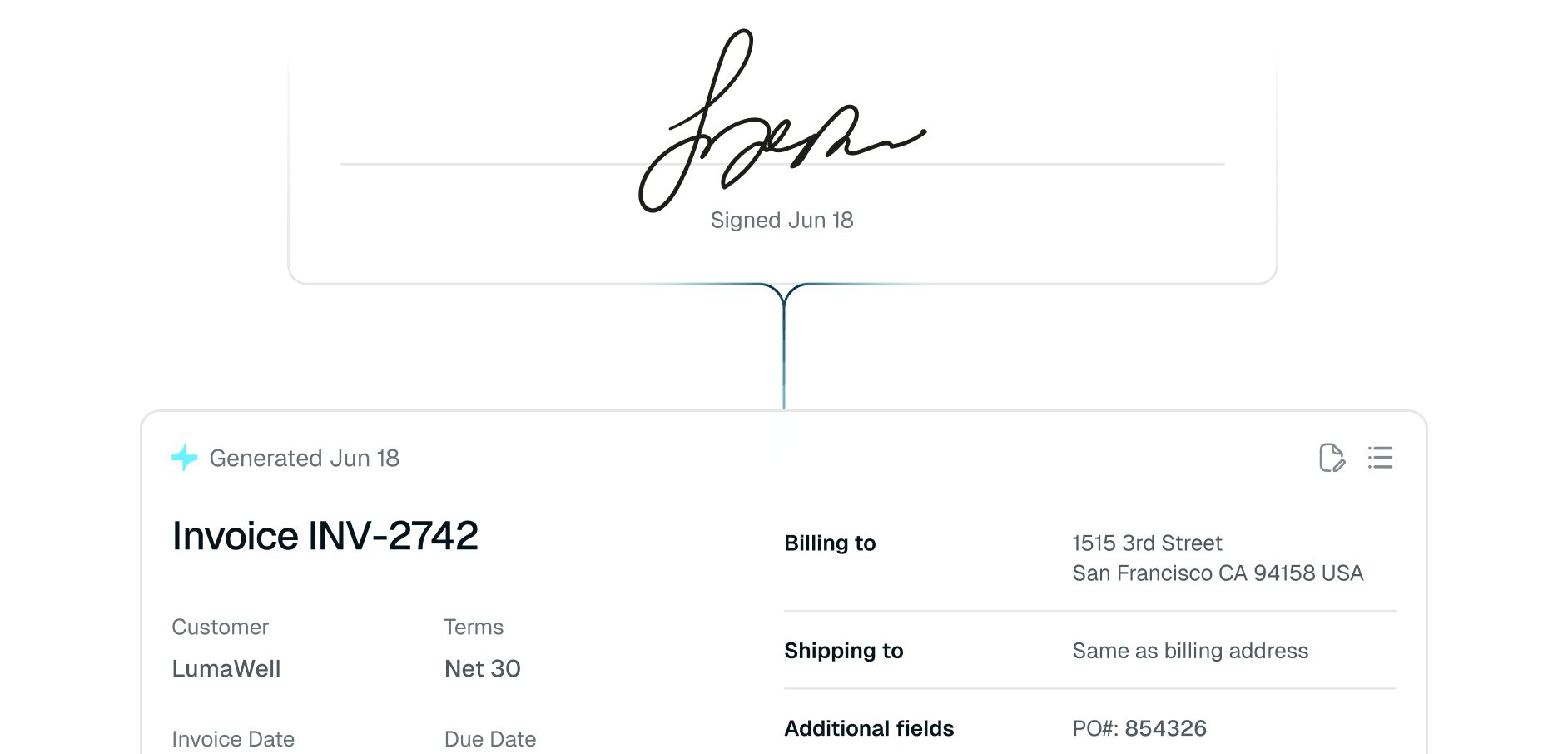Select the PO# 854326 value
The image size is (1568, 754).
[1139, 728]
